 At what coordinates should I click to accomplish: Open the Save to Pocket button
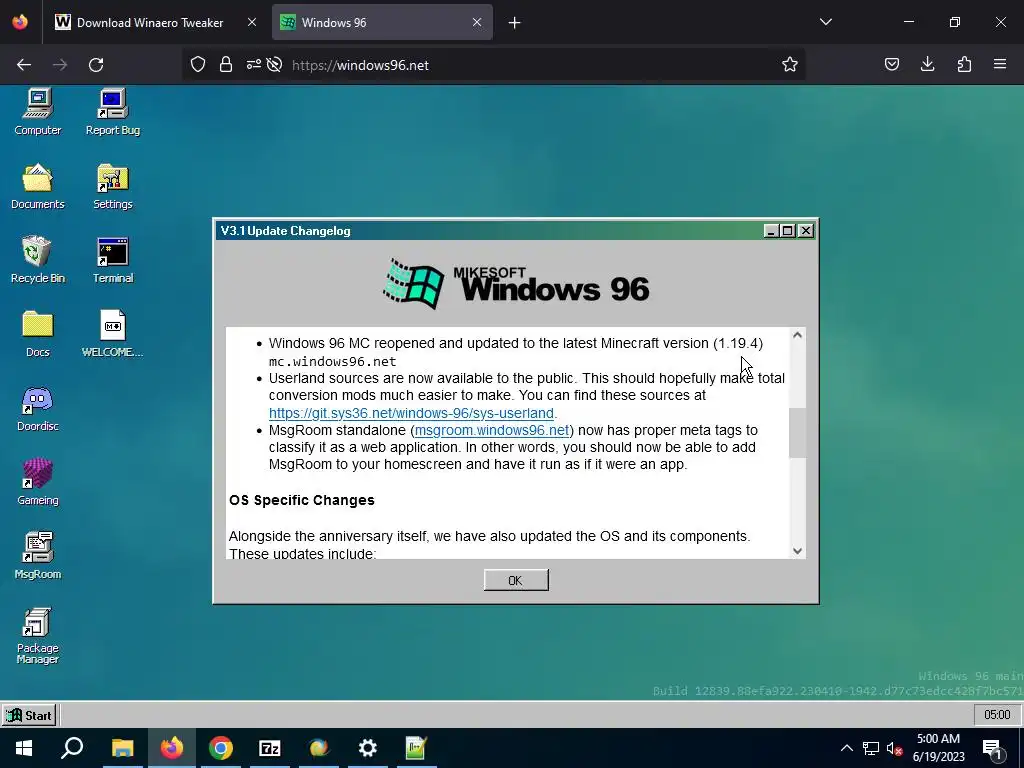[891, 64]
